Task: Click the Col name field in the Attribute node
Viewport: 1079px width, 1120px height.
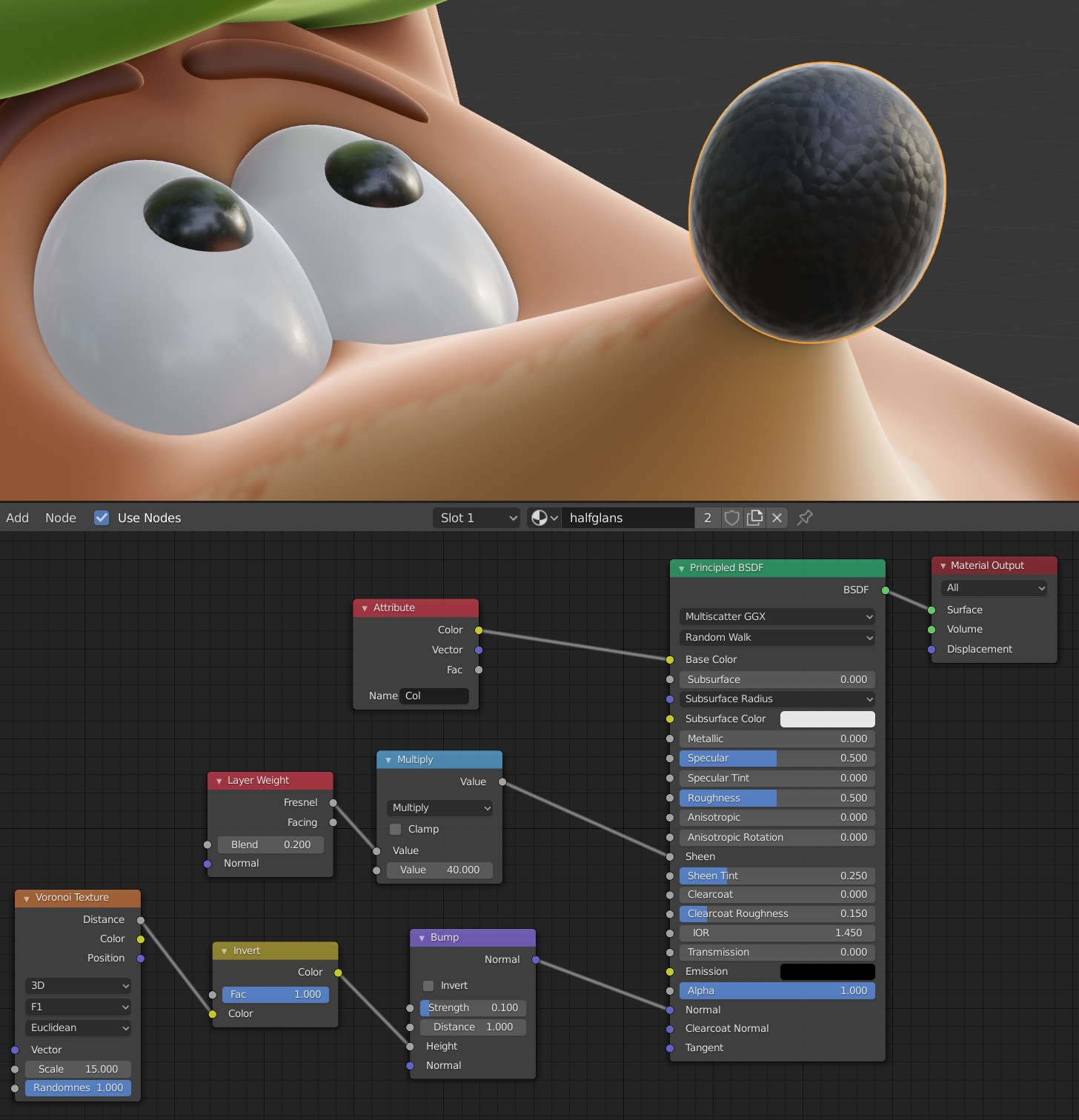Action: (x=434, y=696)
